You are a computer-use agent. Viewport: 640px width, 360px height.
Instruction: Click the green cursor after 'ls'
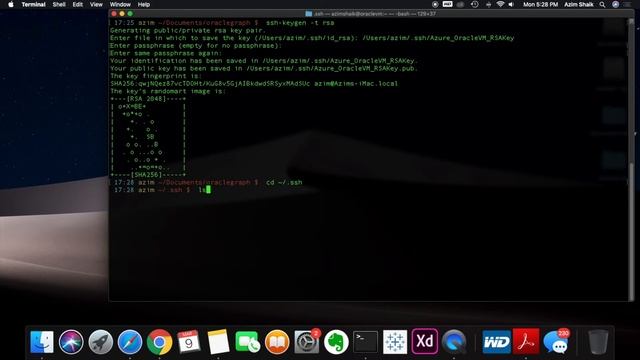coord(208,190)
